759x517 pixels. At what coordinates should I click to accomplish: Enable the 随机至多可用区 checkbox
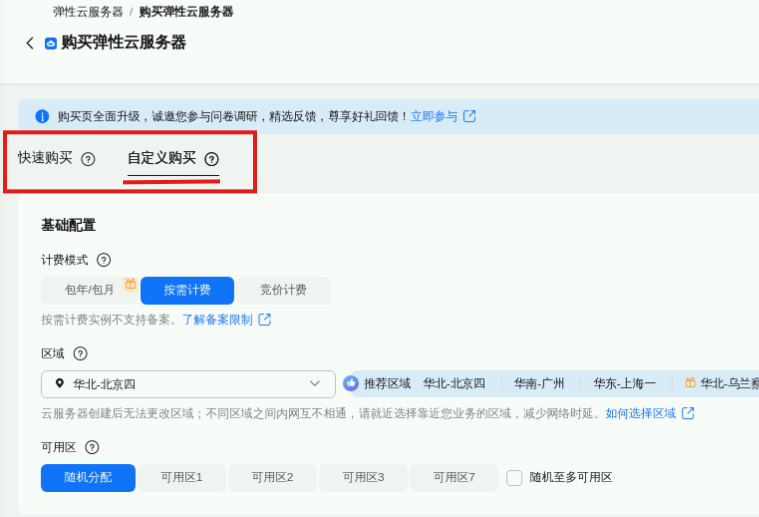pos(514,478)
